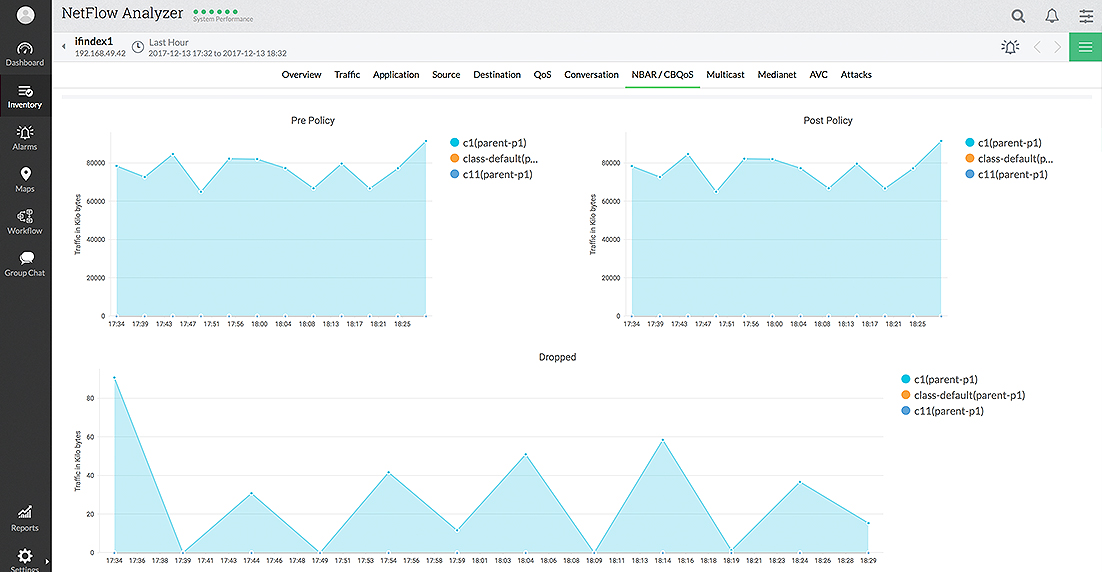Go to the Dashboard section
Screen dimensions: 1102x572
pyautogui.click(x=25, y=54)
